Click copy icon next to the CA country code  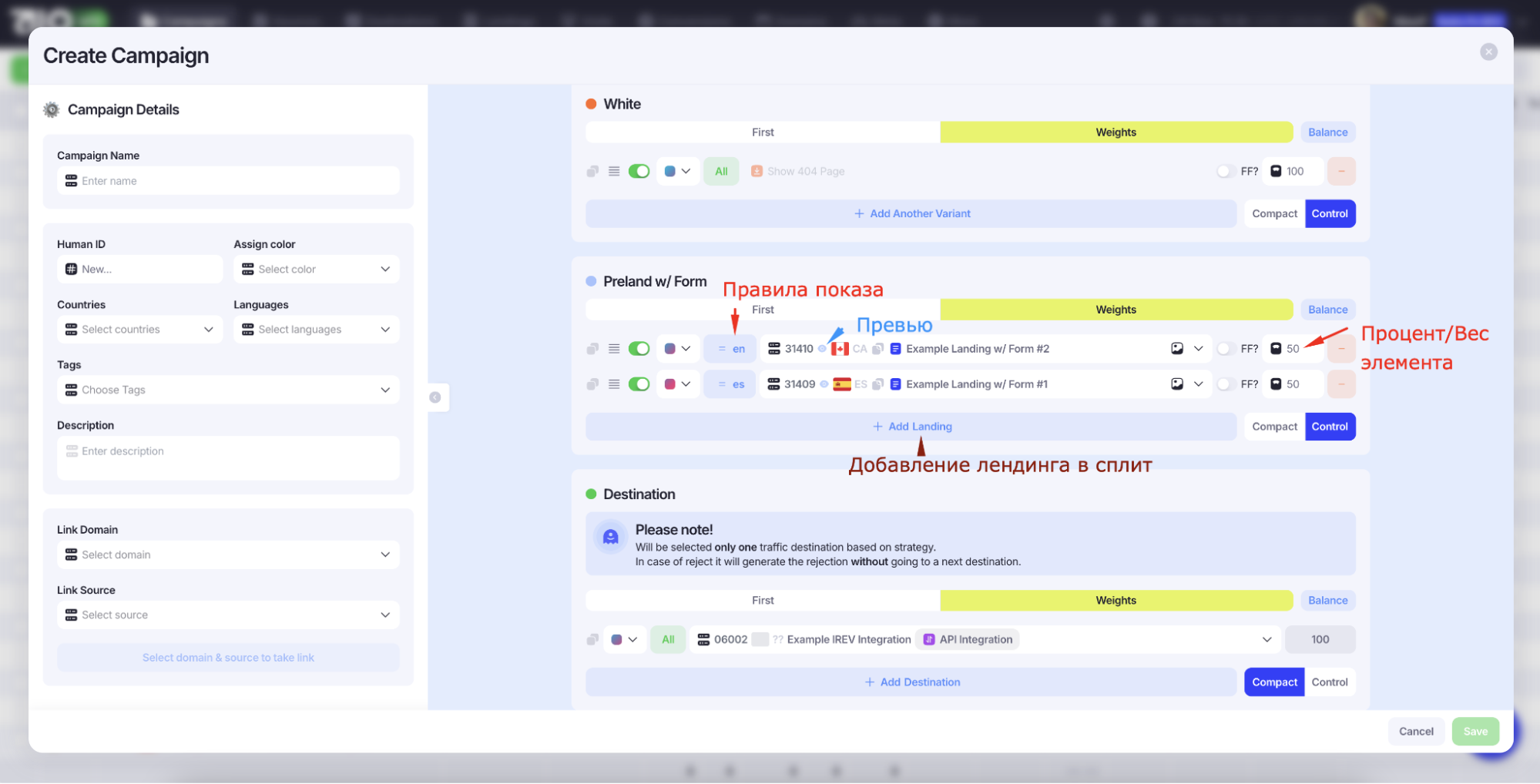click(x=877, y=349)
